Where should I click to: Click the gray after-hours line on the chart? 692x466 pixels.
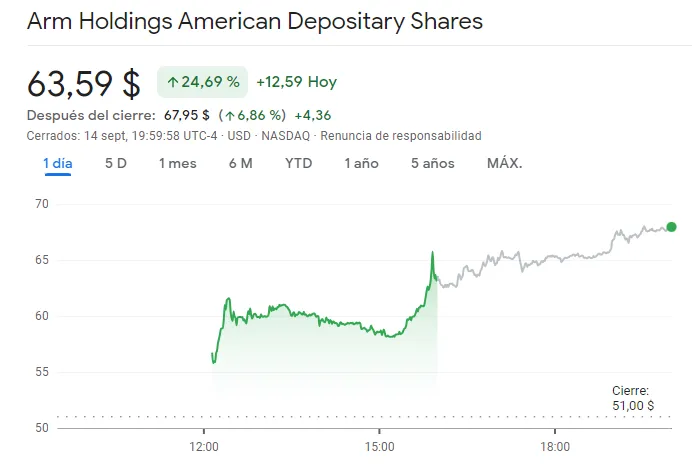(x=540, y=261)
